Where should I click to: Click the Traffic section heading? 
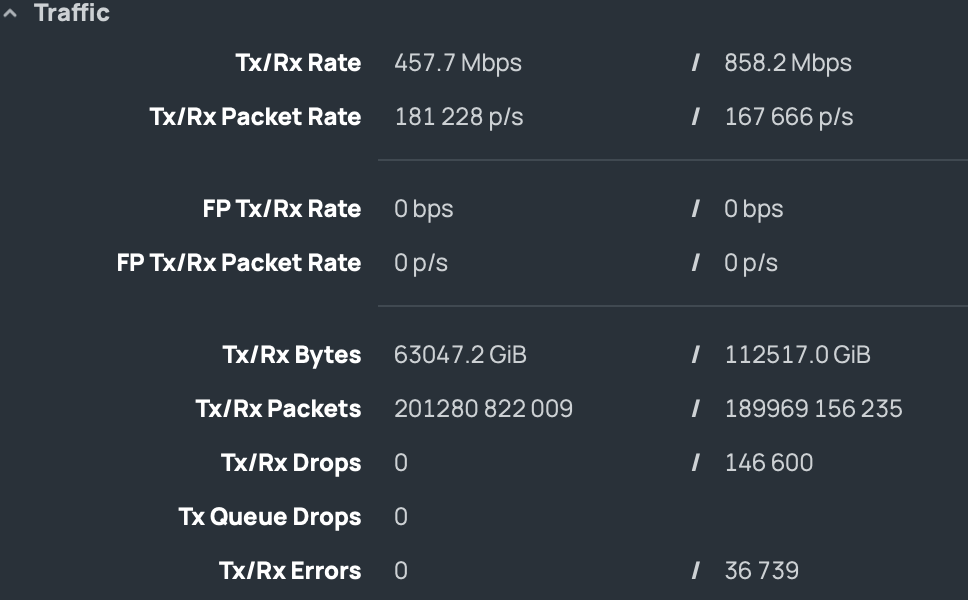point(72,13)
